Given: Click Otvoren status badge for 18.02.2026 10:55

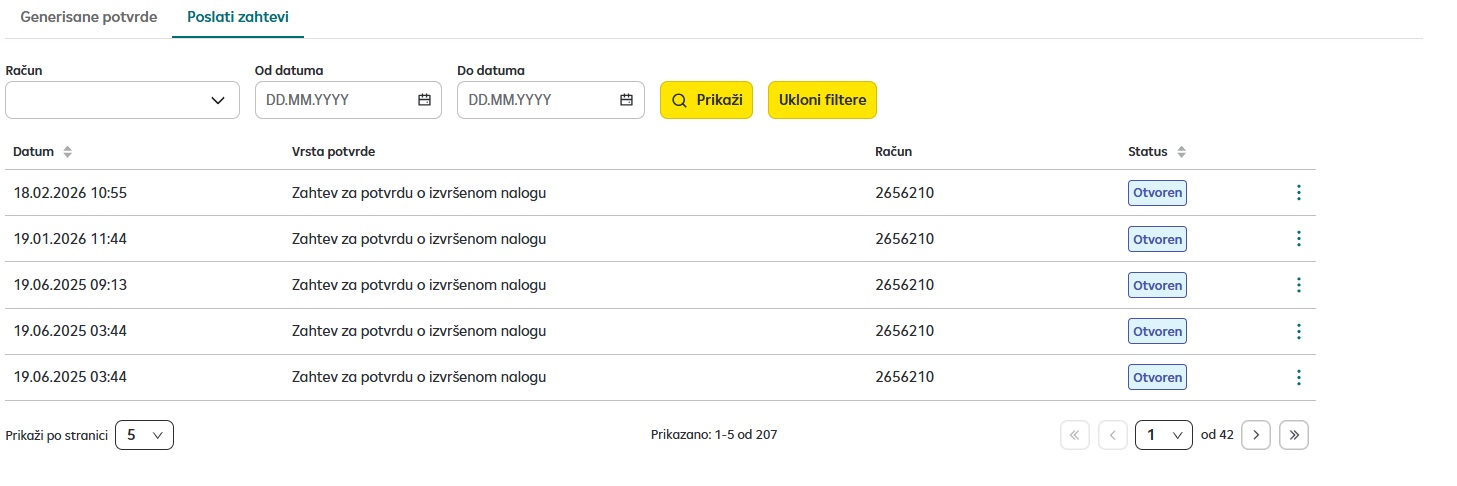Looking at the screenshot, I should (1157, 193).
